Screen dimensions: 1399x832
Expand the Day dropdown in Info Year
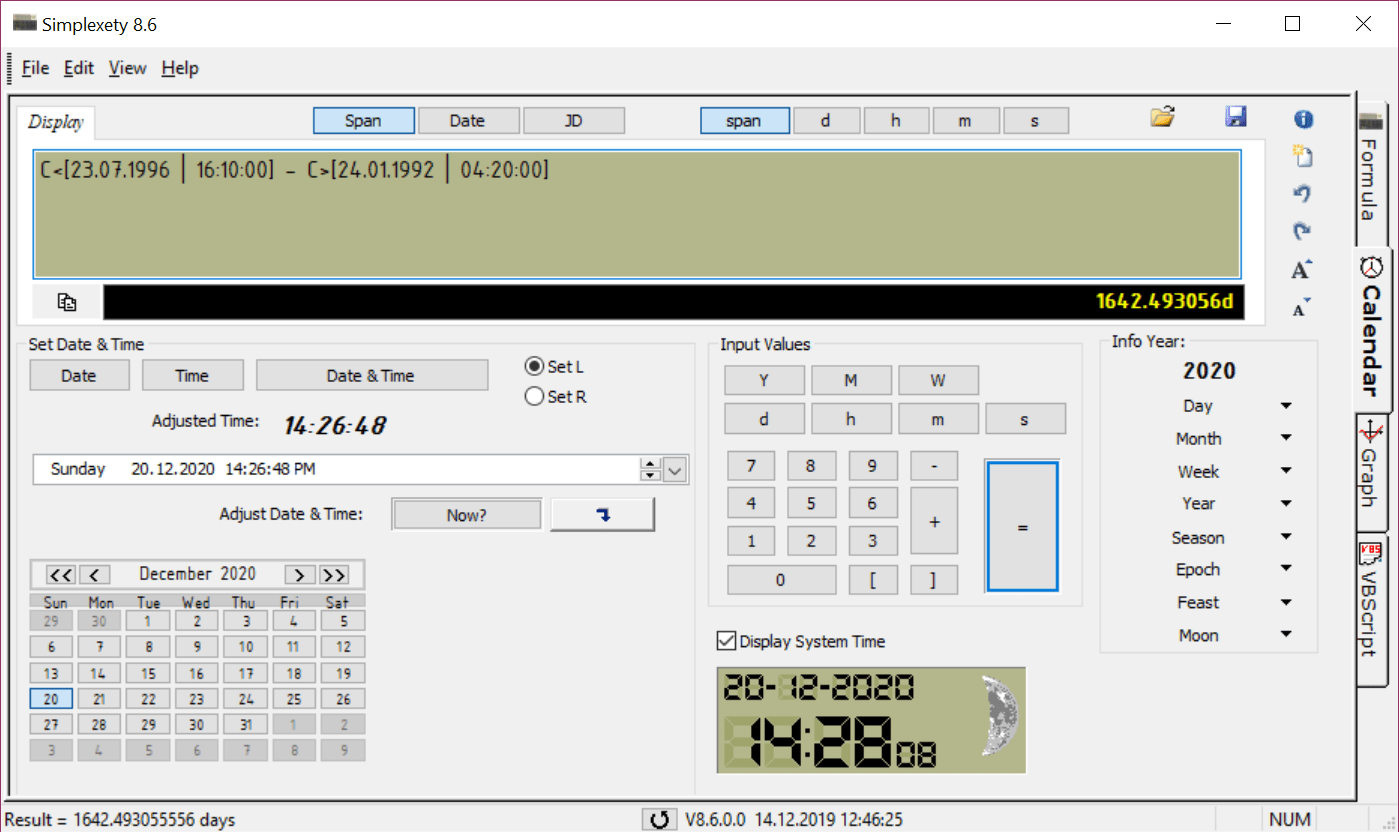(1286, 406)
